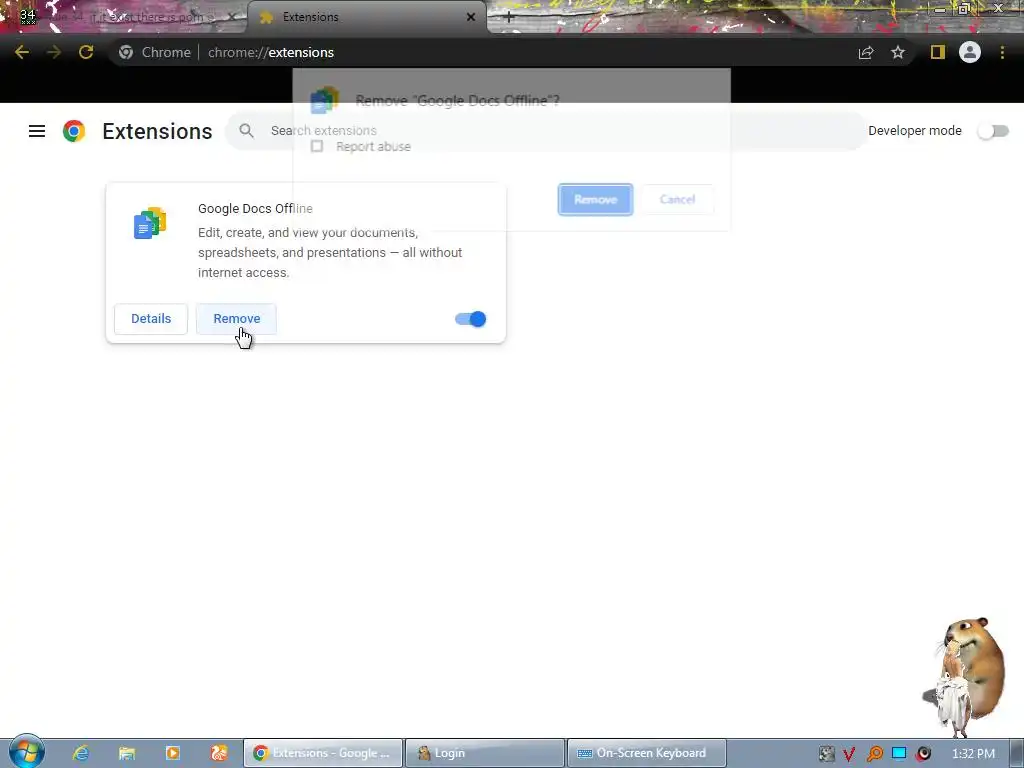The height and width of the screenshot is (768, 1024).
Task: Open Details for Google Docs Offline
Action: [x=151, y=319]
